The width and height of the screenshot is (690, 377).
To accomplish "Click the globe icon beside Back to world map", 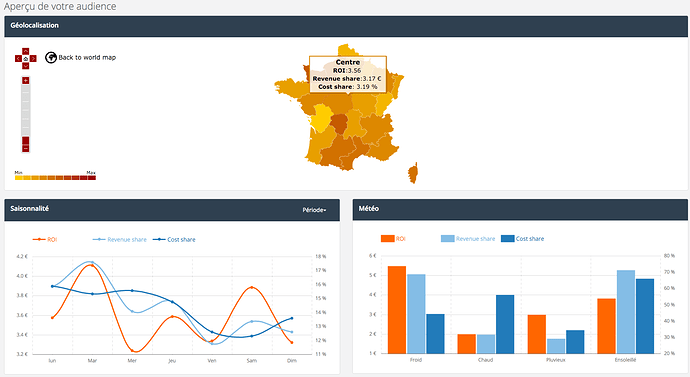I will [x=51, y=58].
